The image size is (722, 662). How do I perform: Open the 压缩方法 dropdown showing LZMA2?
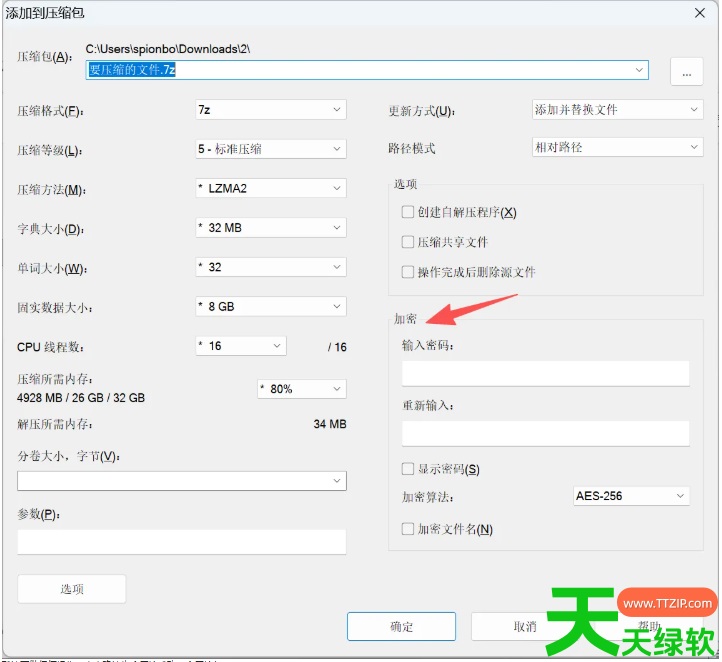(271, 189)
